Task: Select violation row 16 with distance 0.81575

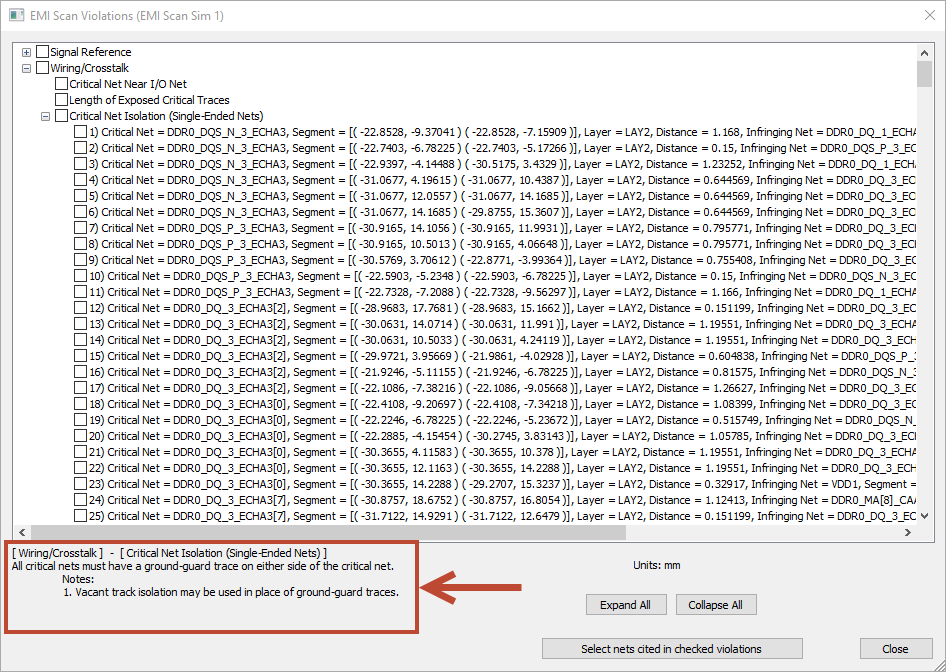Action: (x=502, y=372)
